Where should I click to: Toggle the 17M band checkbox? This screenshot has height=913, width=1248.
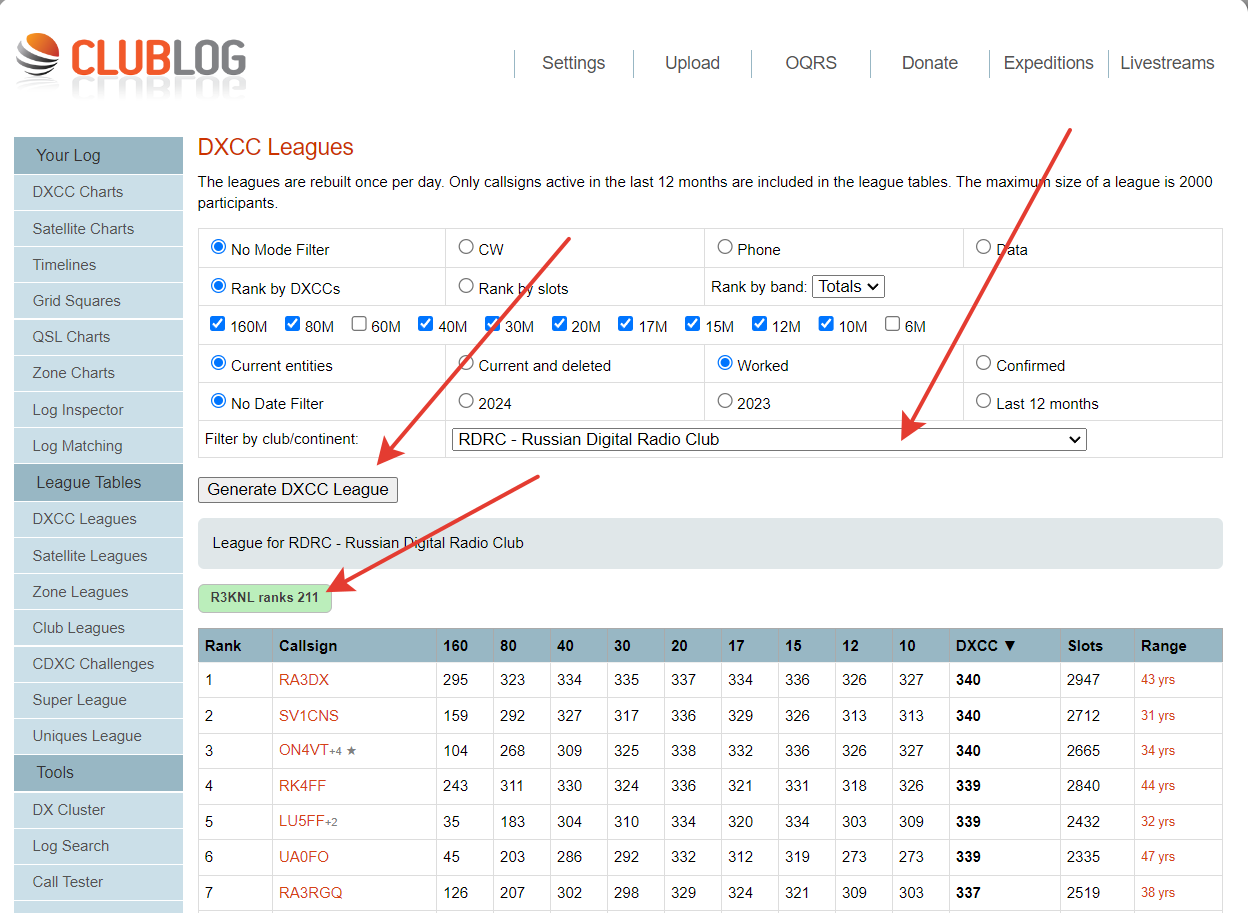click(x=625, y=324)
